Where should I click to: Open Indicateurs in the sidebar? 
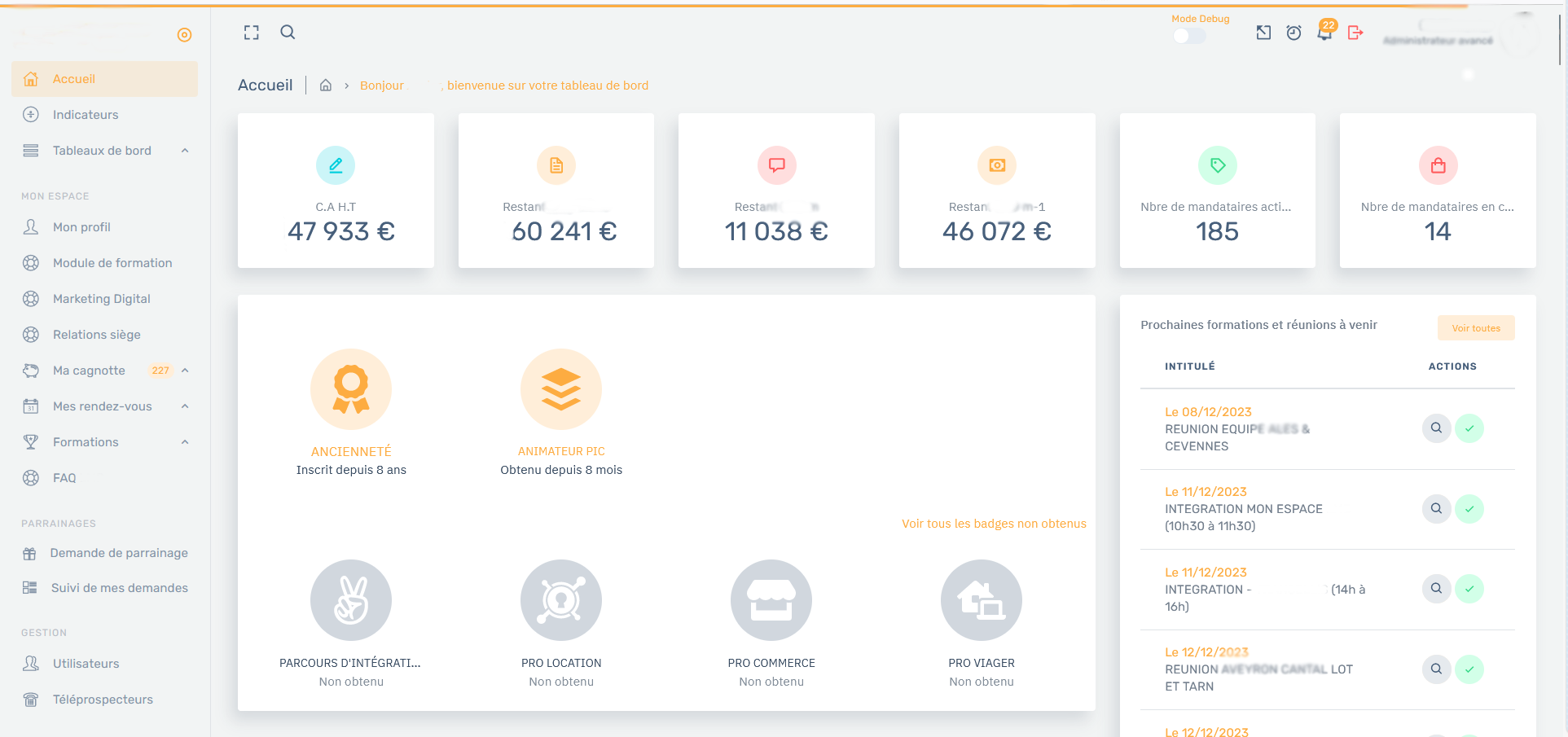[x=86, y=115]
